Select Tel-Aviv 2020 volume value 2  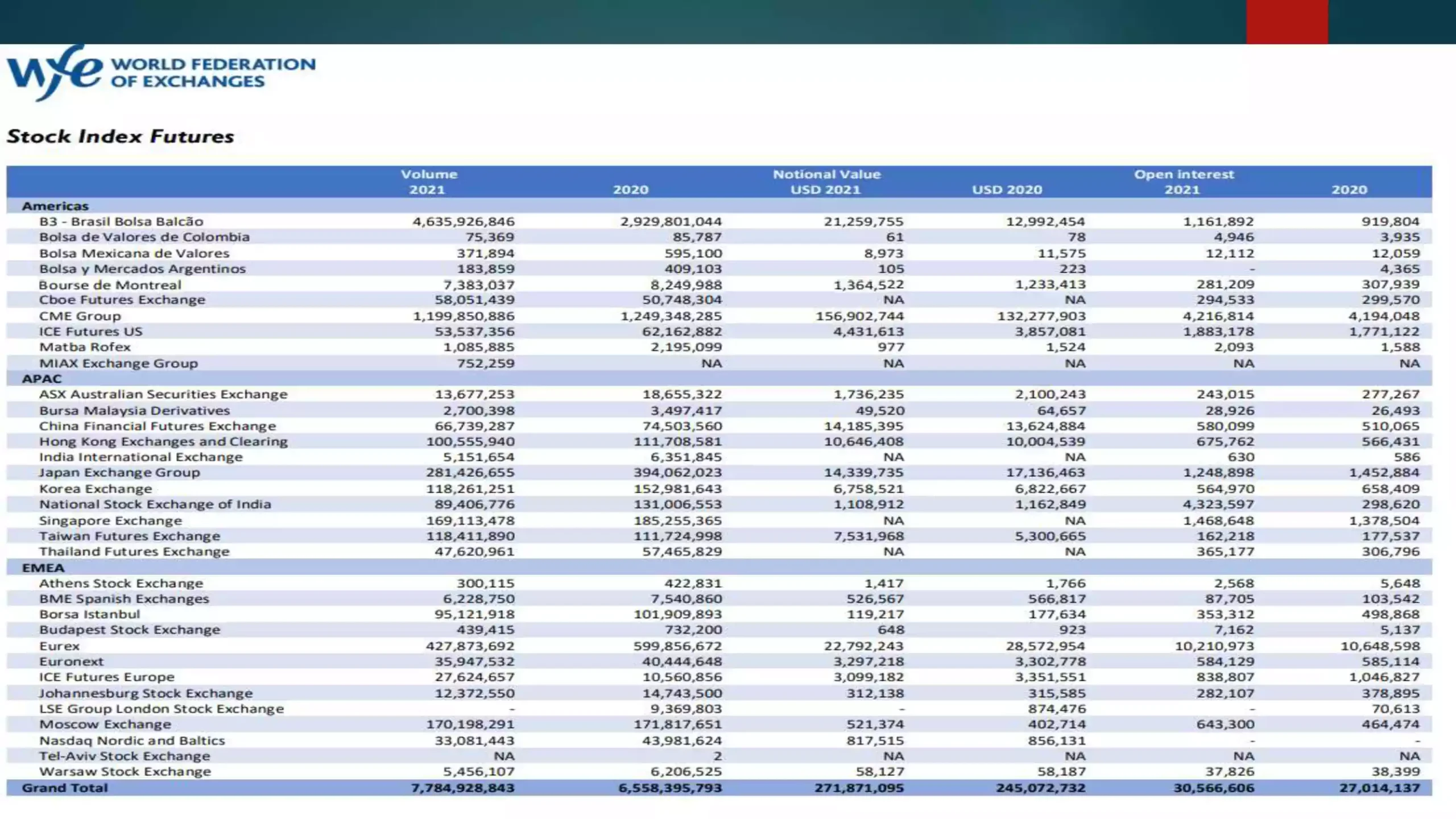pyautogui.click(x=718, y=756)
